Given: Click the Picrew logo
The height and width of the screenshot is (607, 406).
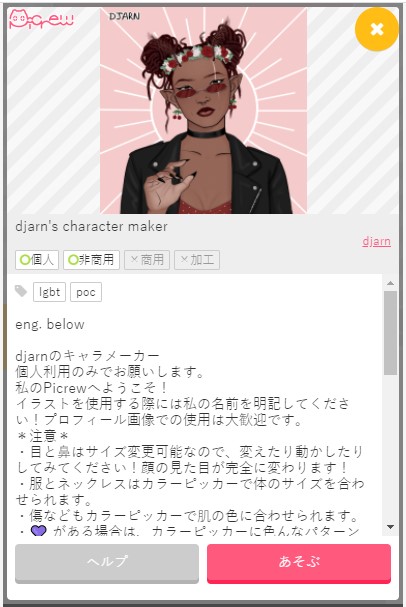Looking at the screenshot, I should pyautogui.click(x=41, y=19).
